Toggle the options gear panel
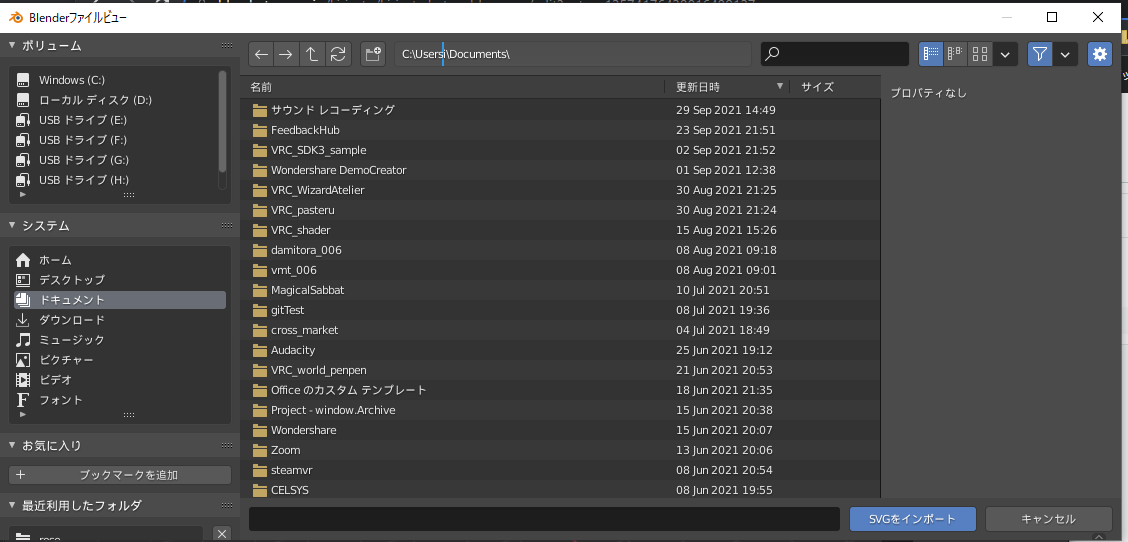The image size is (1128, 542). (x=1100, y=54)
